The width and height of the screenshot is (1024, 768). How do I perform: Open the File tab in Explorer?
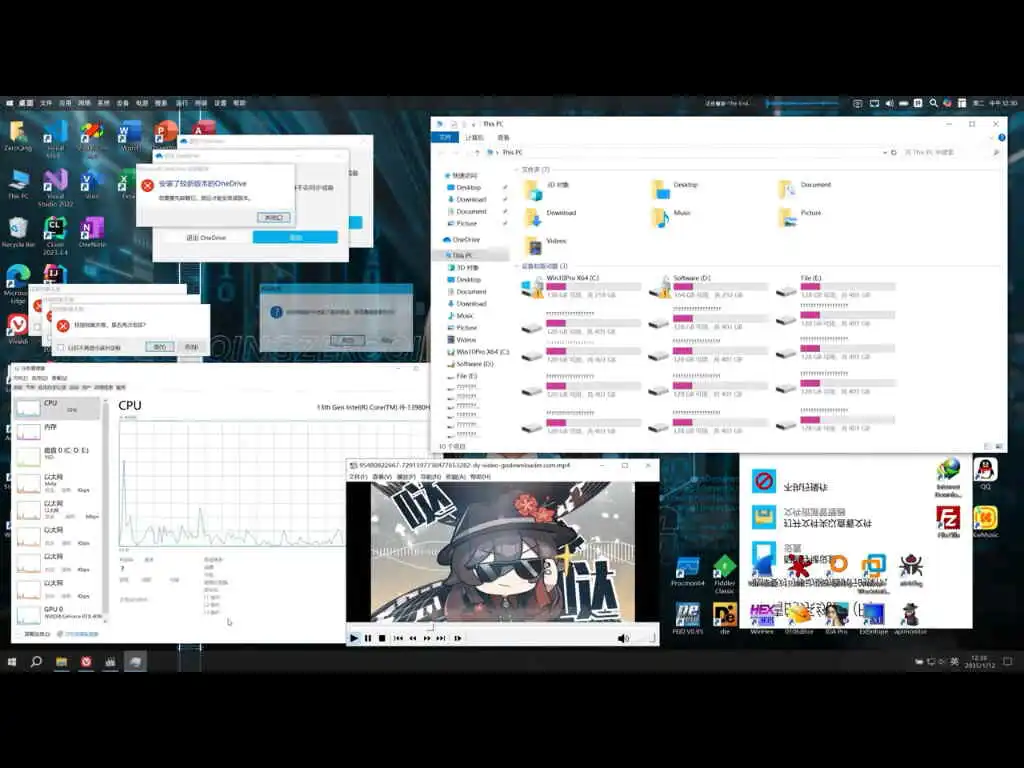point(445,138)
